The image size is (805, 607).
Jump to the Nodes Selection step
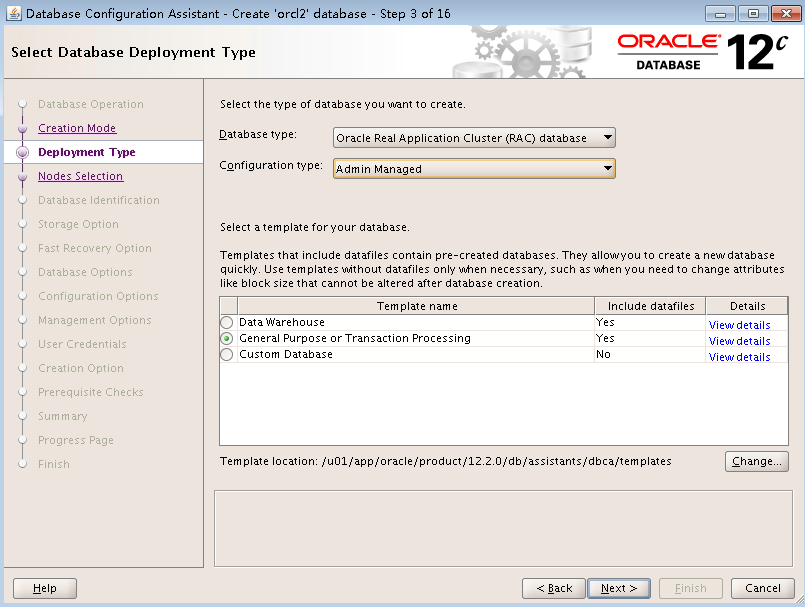[81, 176]
